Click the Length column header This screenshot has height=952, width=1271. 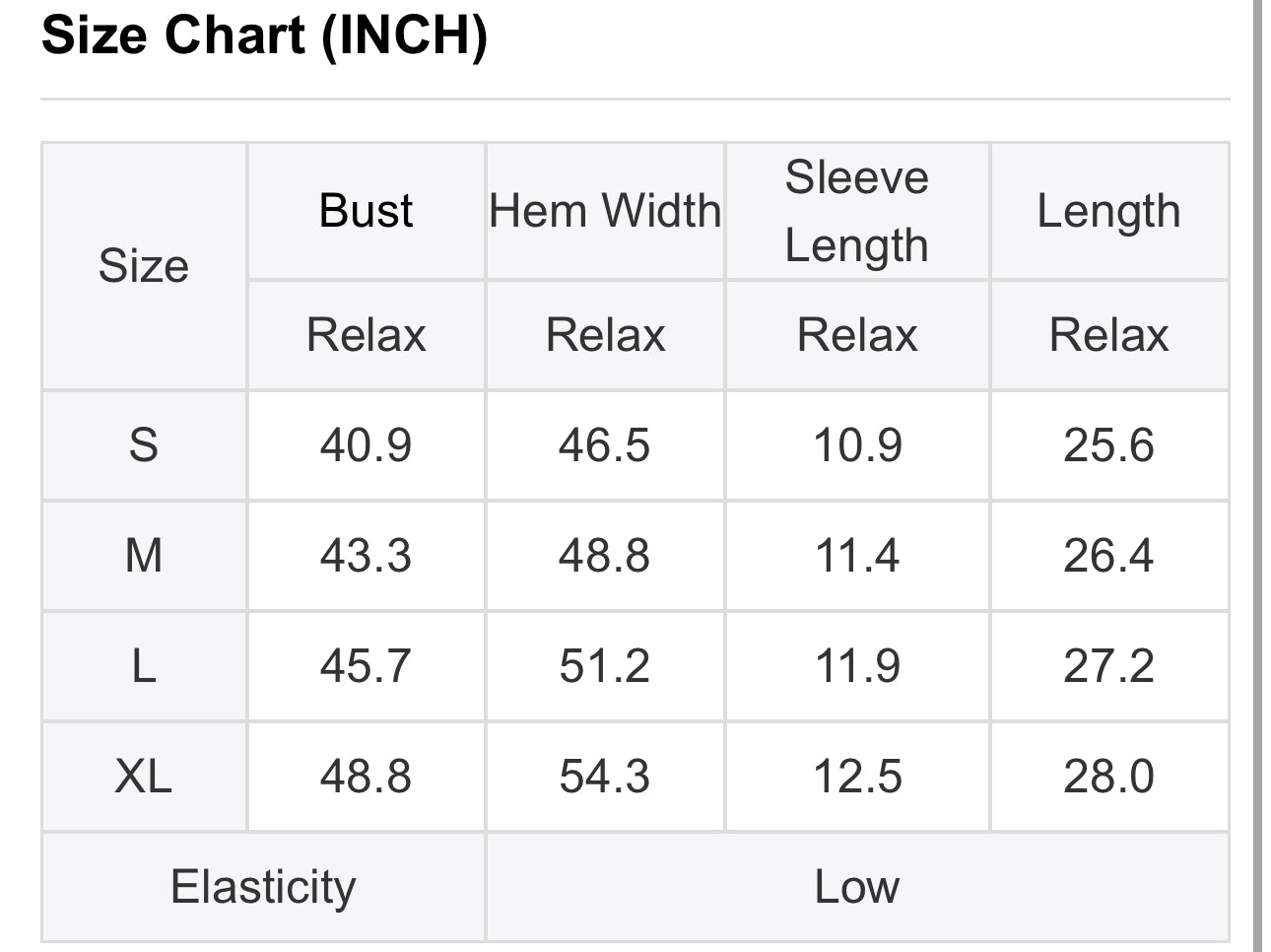tap(1109, 211)
